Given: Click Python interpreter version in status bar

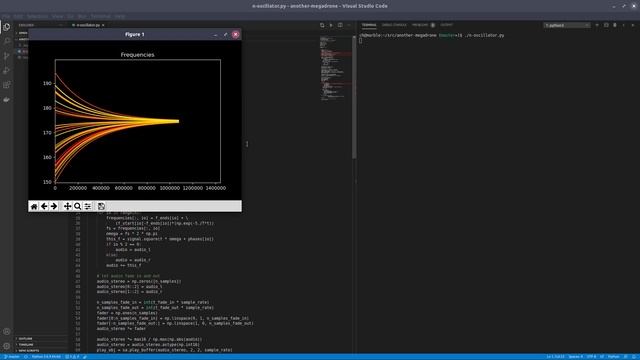Looking at the screenshot, I should point(46,357).
